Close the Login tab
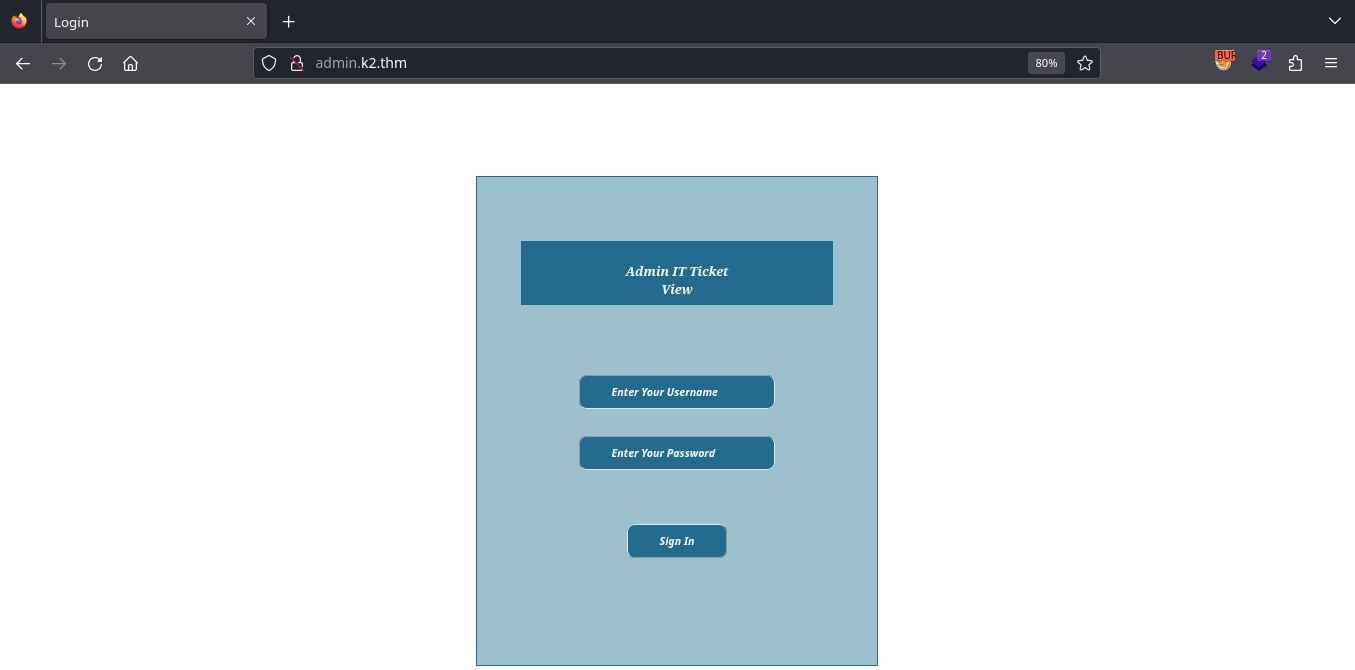The image size is (1355, 670). 251,21
